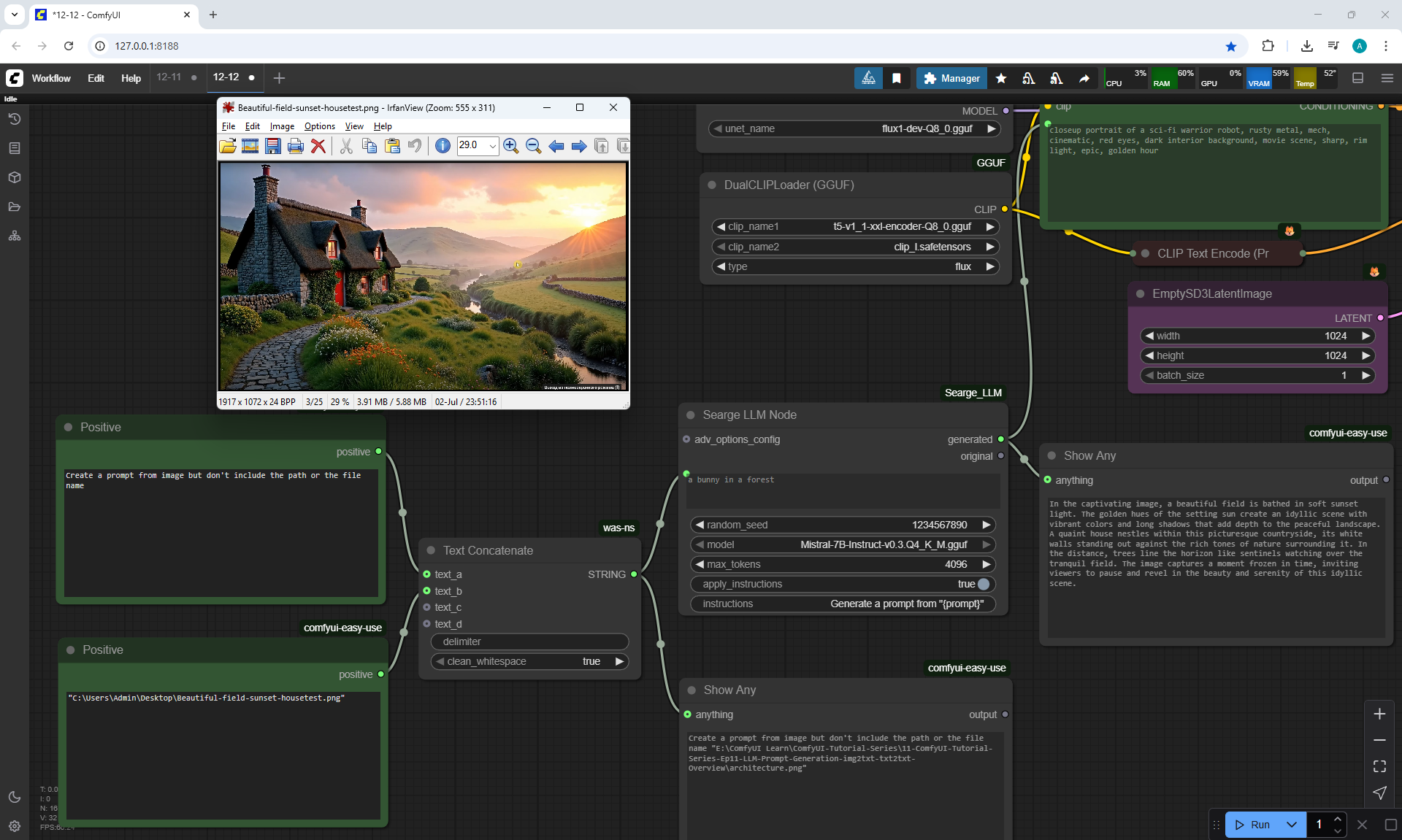Click IrfanView red delete X icon
Image resolution: width=1402 pixels, height=840 pixels.
point(318,146)
